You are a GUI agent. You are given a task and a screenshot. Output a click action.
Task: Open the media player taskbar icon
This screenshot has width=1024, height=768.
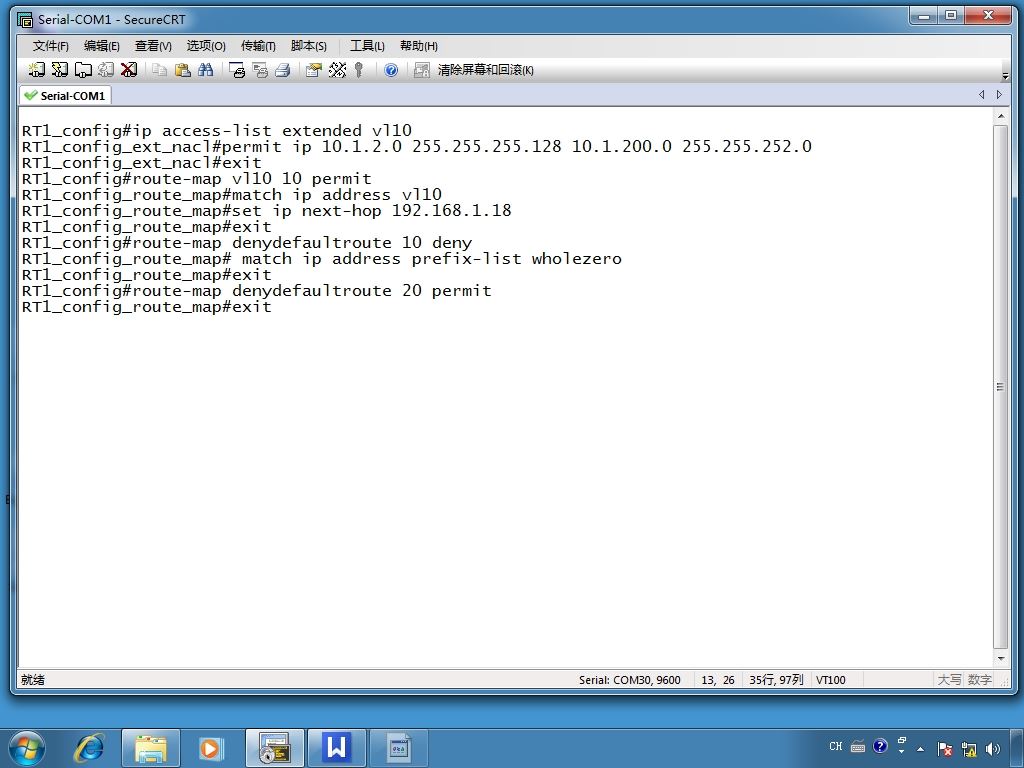coord(210,748)
